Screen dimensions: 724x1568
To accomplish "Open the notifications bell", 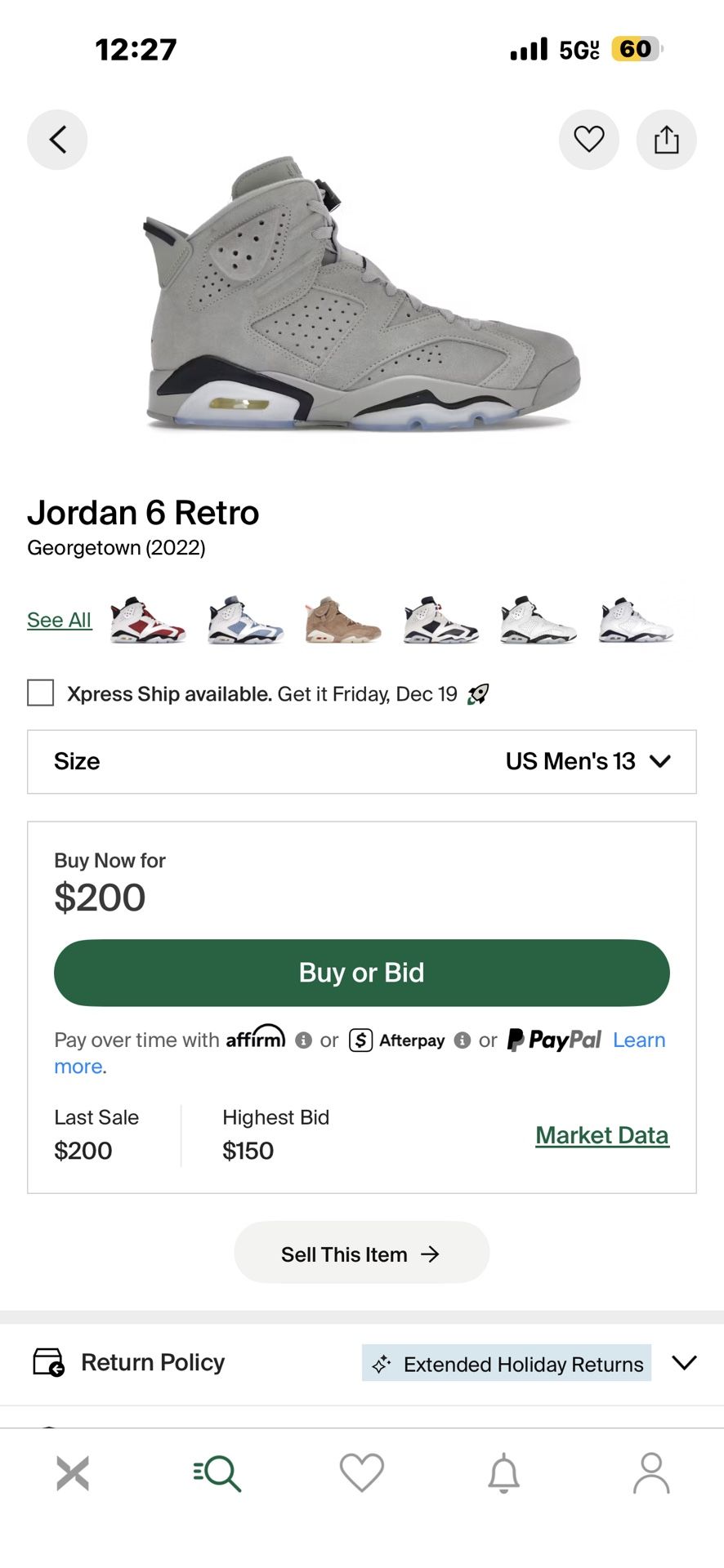I will coord(504,1473).
